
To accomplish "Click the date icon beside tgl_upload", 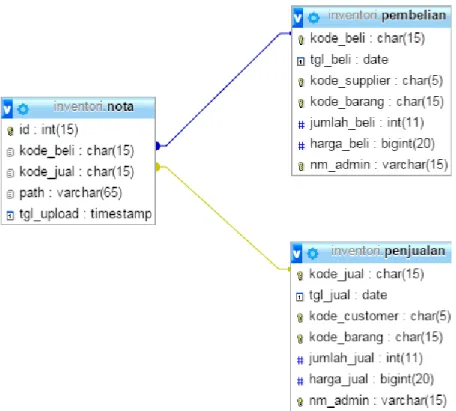I will 10,215.
